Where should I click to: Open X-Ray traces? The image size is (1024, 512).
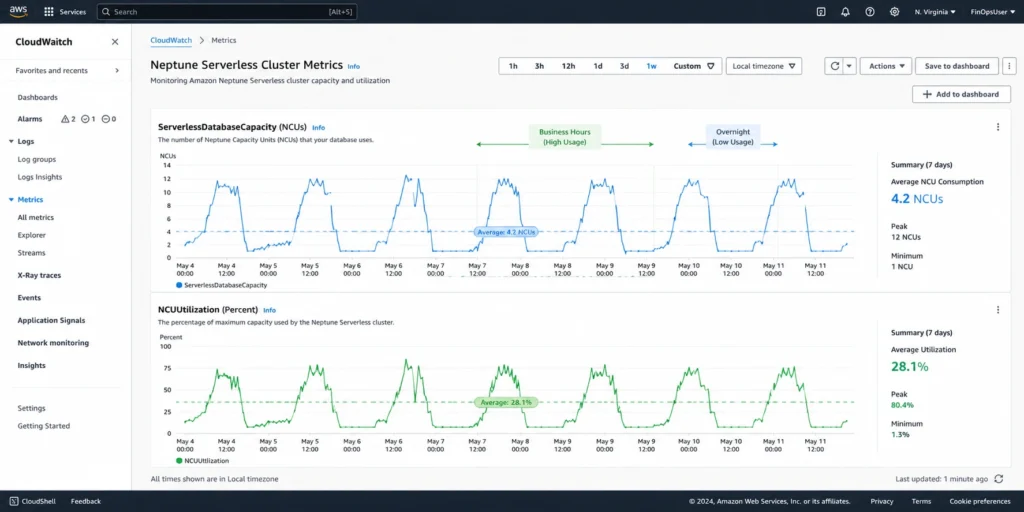(x=39, y=276)
